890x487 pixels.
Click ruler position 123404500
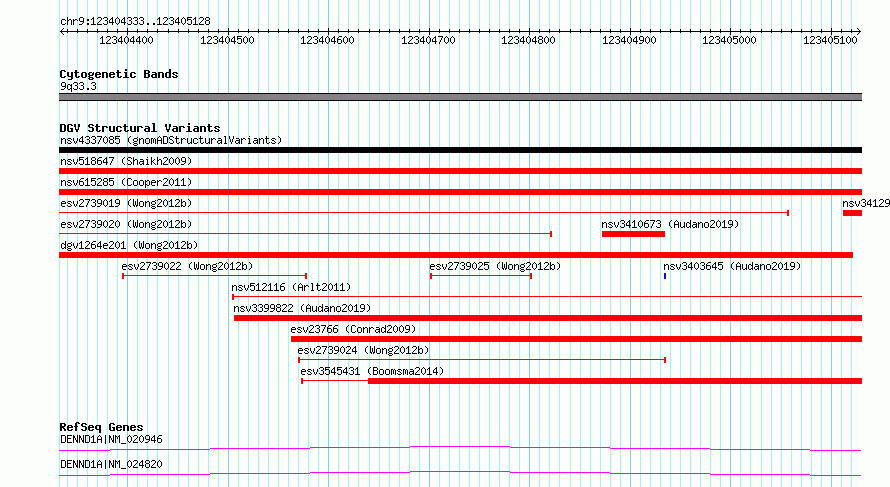[227, 40]
